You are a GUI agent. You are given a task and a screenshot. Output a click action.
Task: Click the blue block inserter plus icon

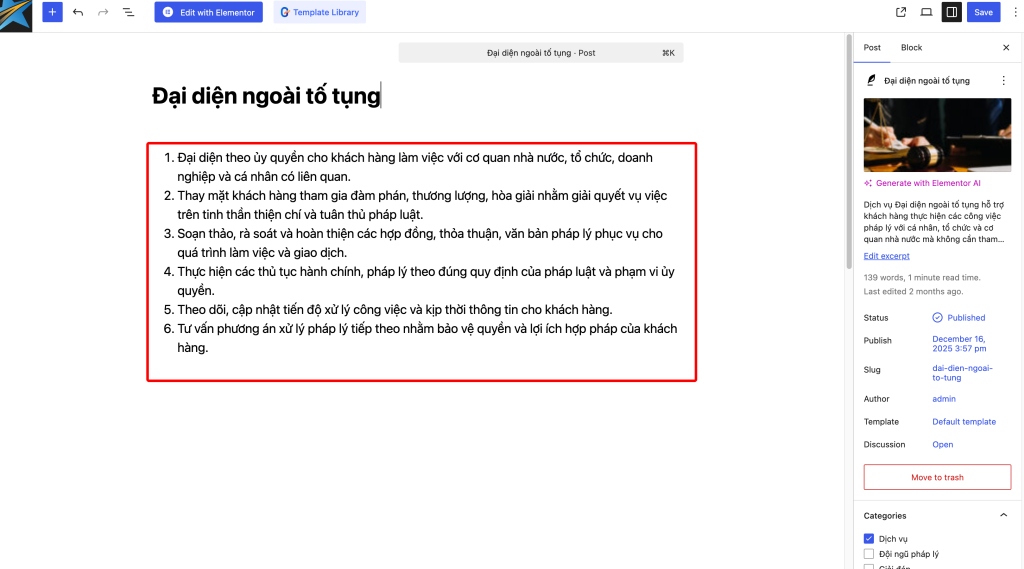tap(52, 12)
